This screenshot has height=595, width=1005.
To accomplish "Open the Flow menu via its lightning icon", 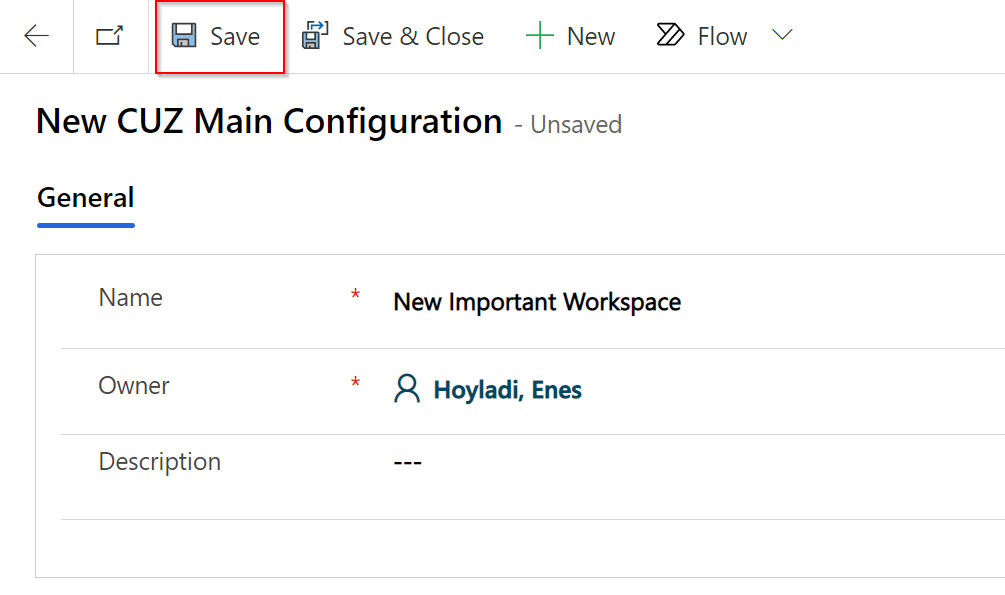I will pyautogui.click(x=668, y=35).
